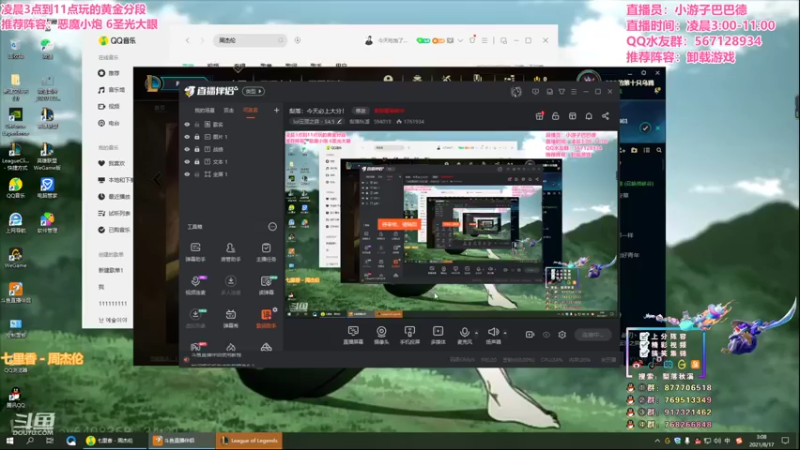This screenshot has width=800, height=450.
Task: Open stream settings gear in bottom bar
Action: click(562, 335)
